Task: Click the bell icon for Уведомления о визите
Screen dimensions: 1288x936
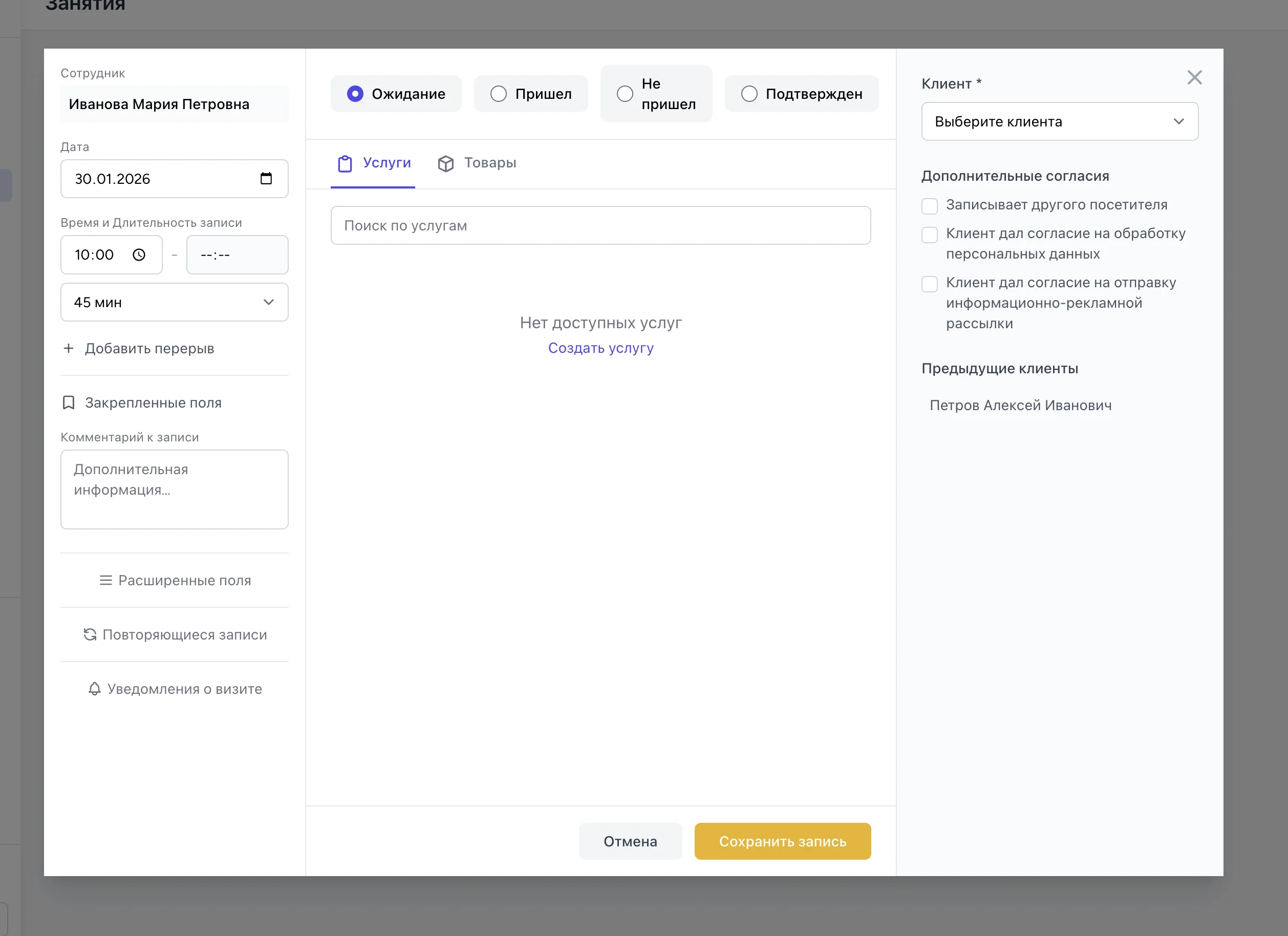Action: click(95, 689)
